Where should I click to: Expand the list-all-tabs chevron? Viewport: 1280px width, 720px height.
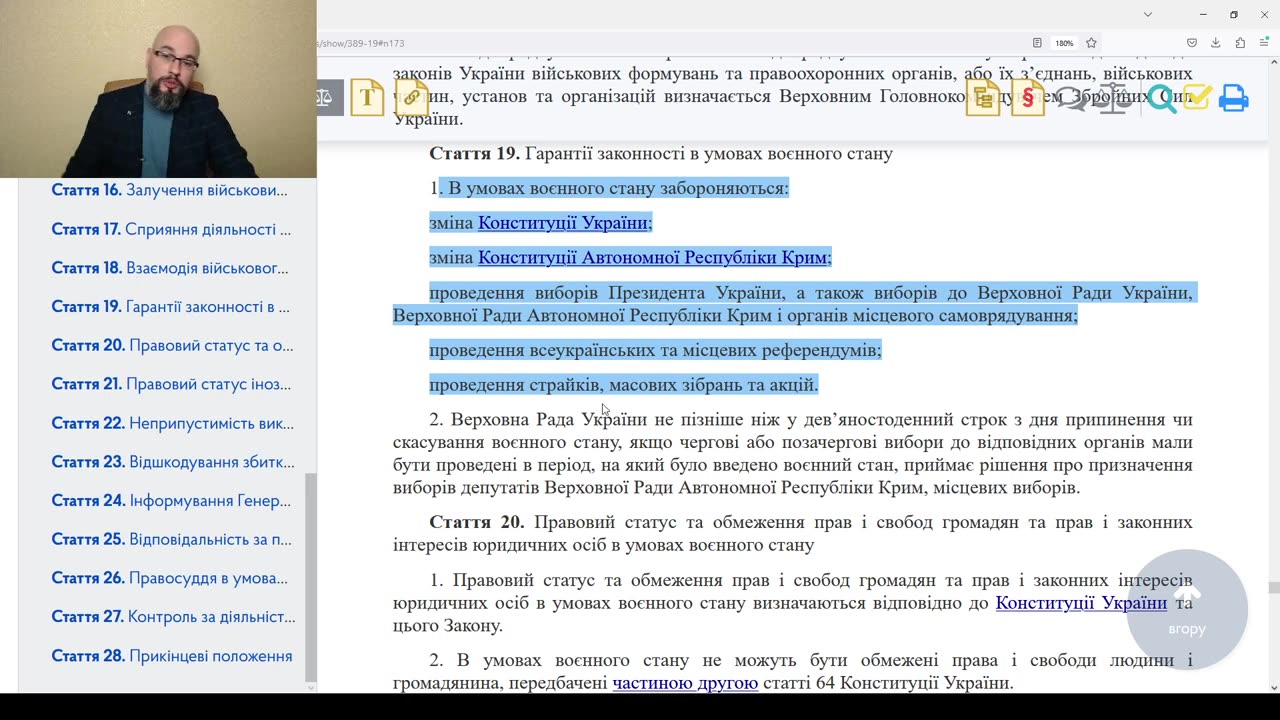click(1148, 14)
